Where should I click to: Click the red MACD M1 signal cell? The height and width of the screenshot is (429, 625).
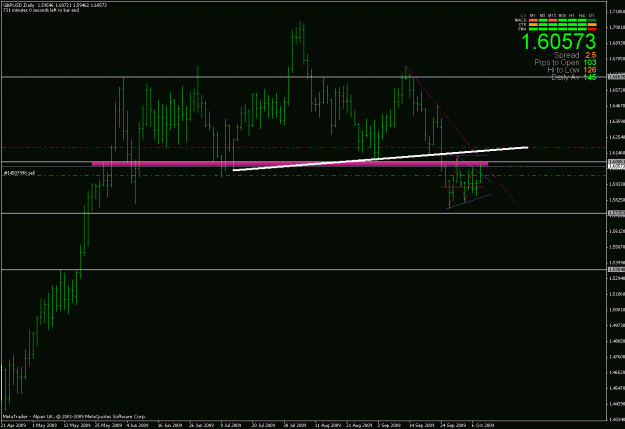pyautogui.click(x=533, y=20)
